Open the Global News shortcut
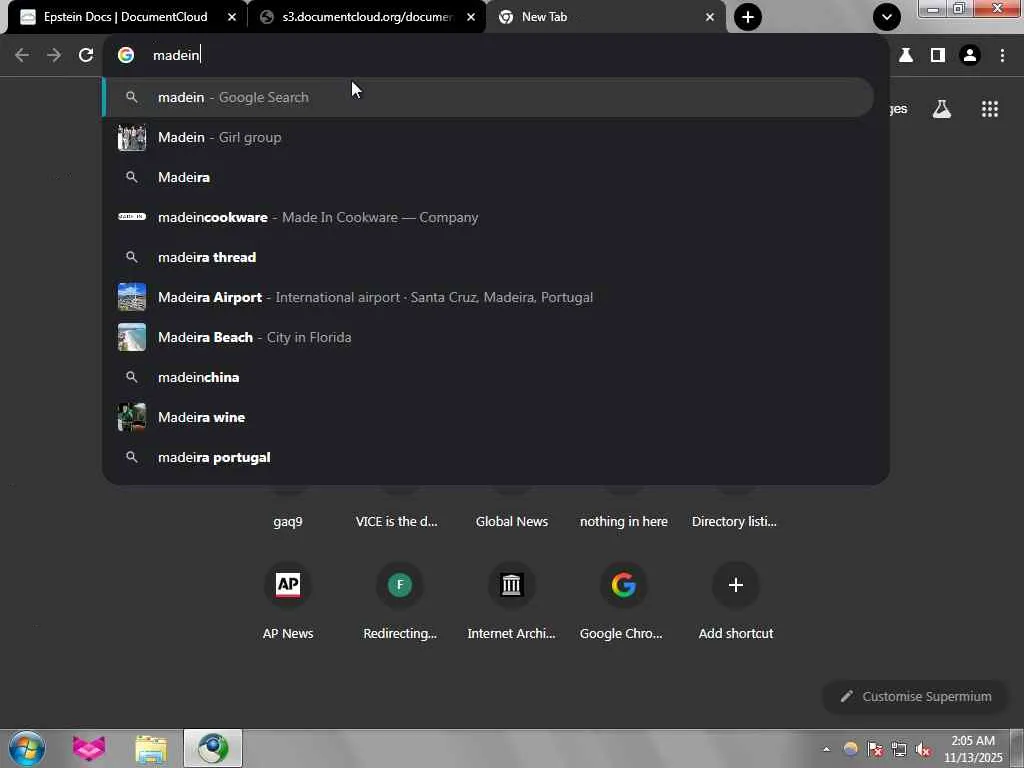Image resolution: width=1024 pixels, height=768 pixels. (x=512, y=521)
